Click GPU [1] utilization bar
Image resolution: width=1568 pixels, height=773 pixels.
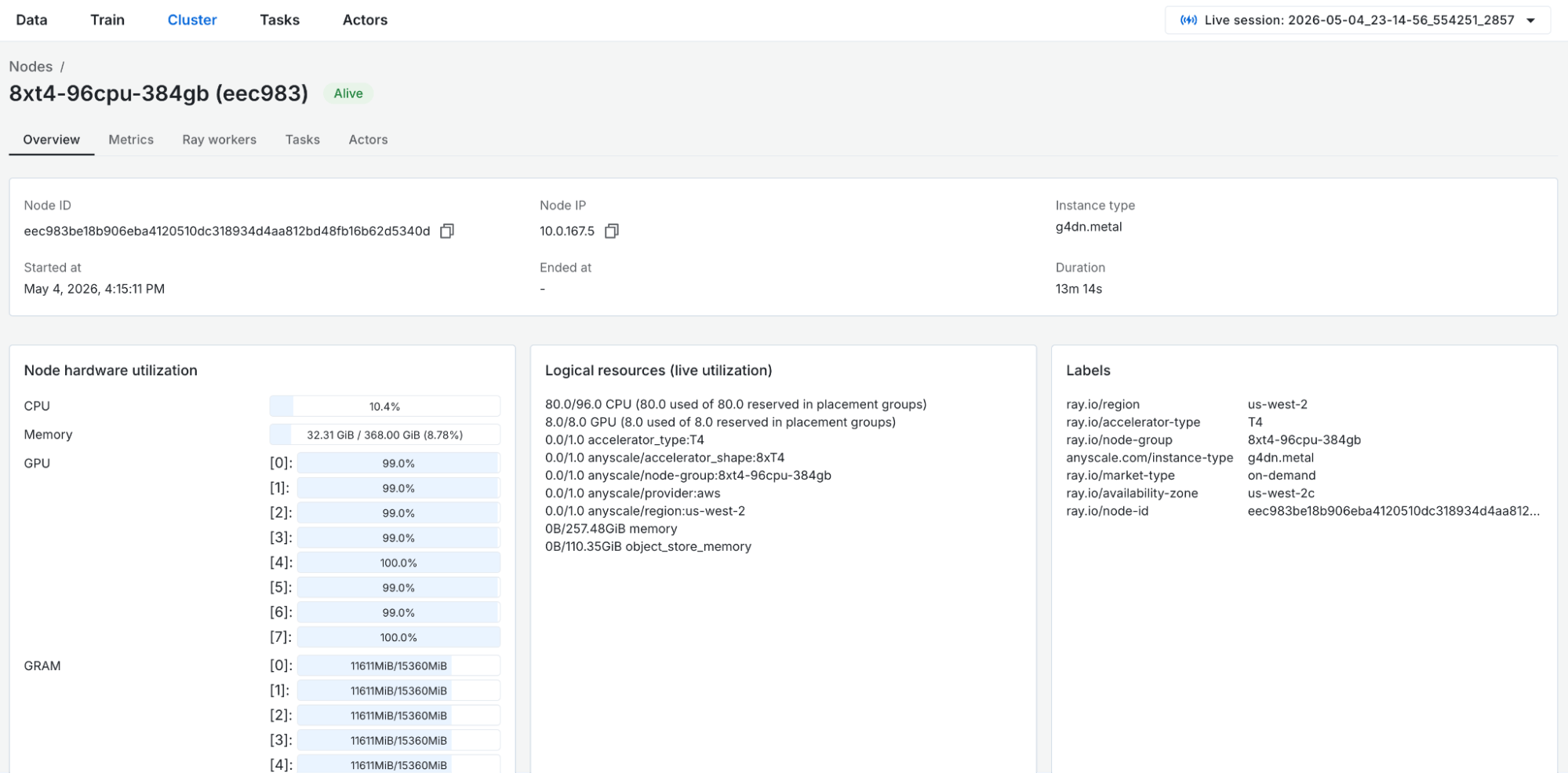point(398,488)
